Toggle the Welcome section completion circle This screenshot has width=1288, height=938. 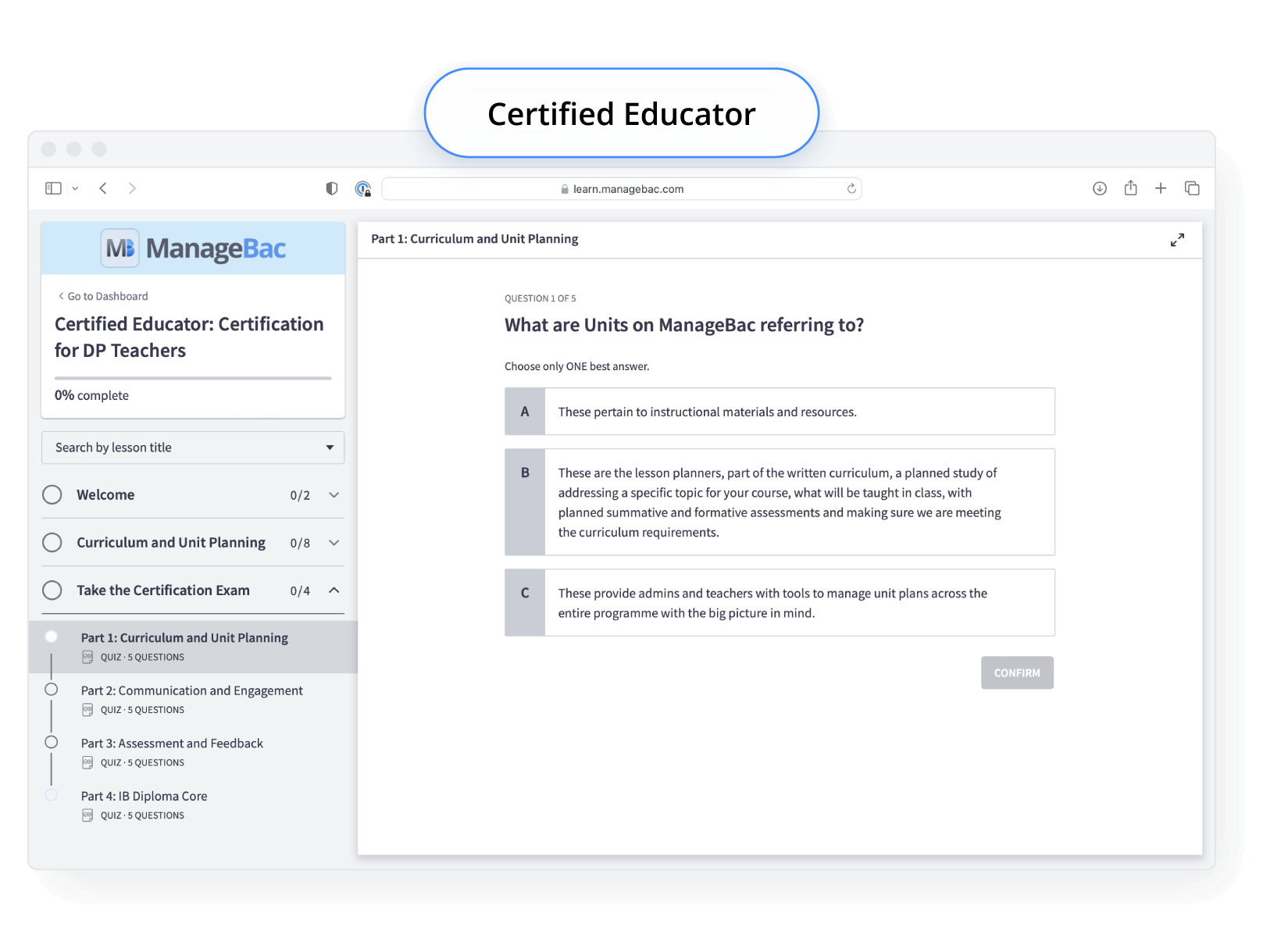52,495
